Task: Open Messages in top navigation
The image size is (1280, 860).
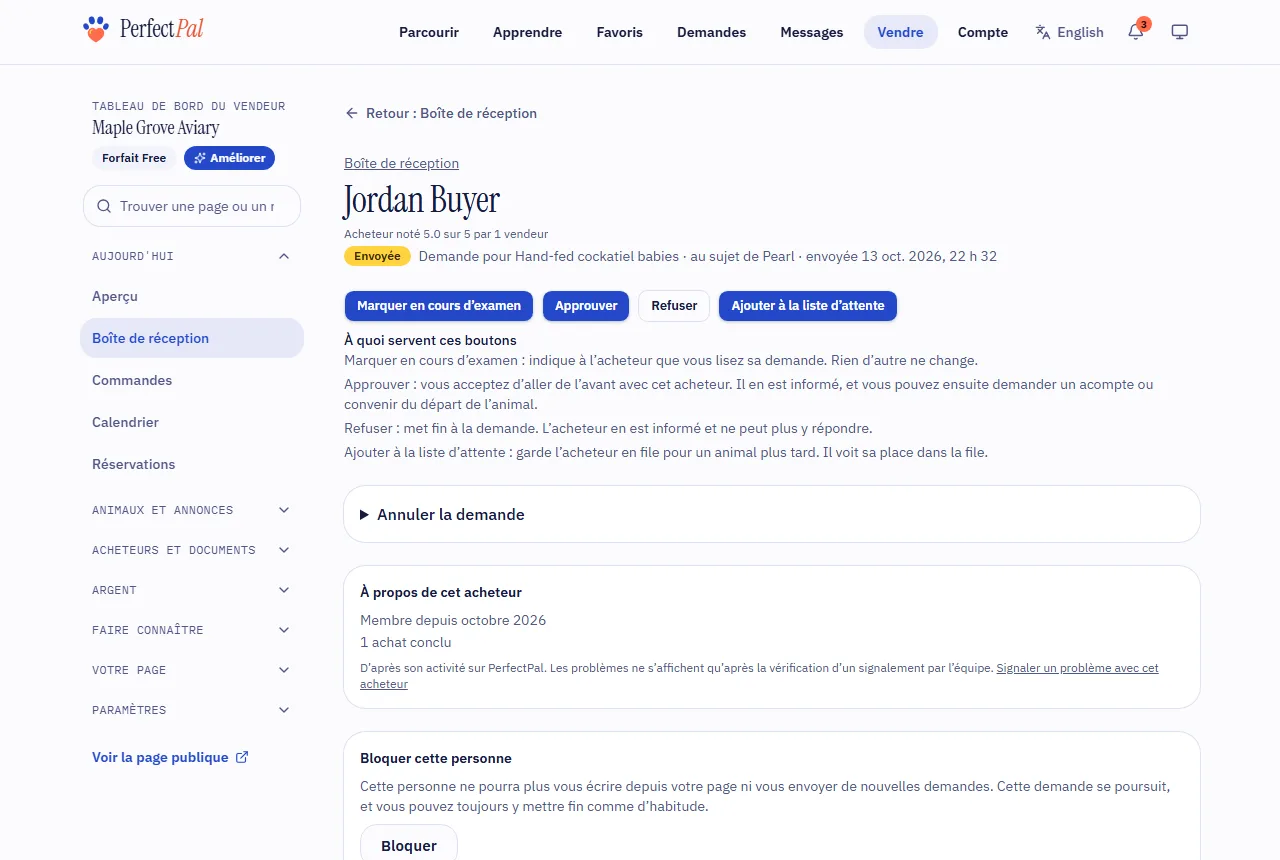Action: pyautogui.click(x=812, y=32)
